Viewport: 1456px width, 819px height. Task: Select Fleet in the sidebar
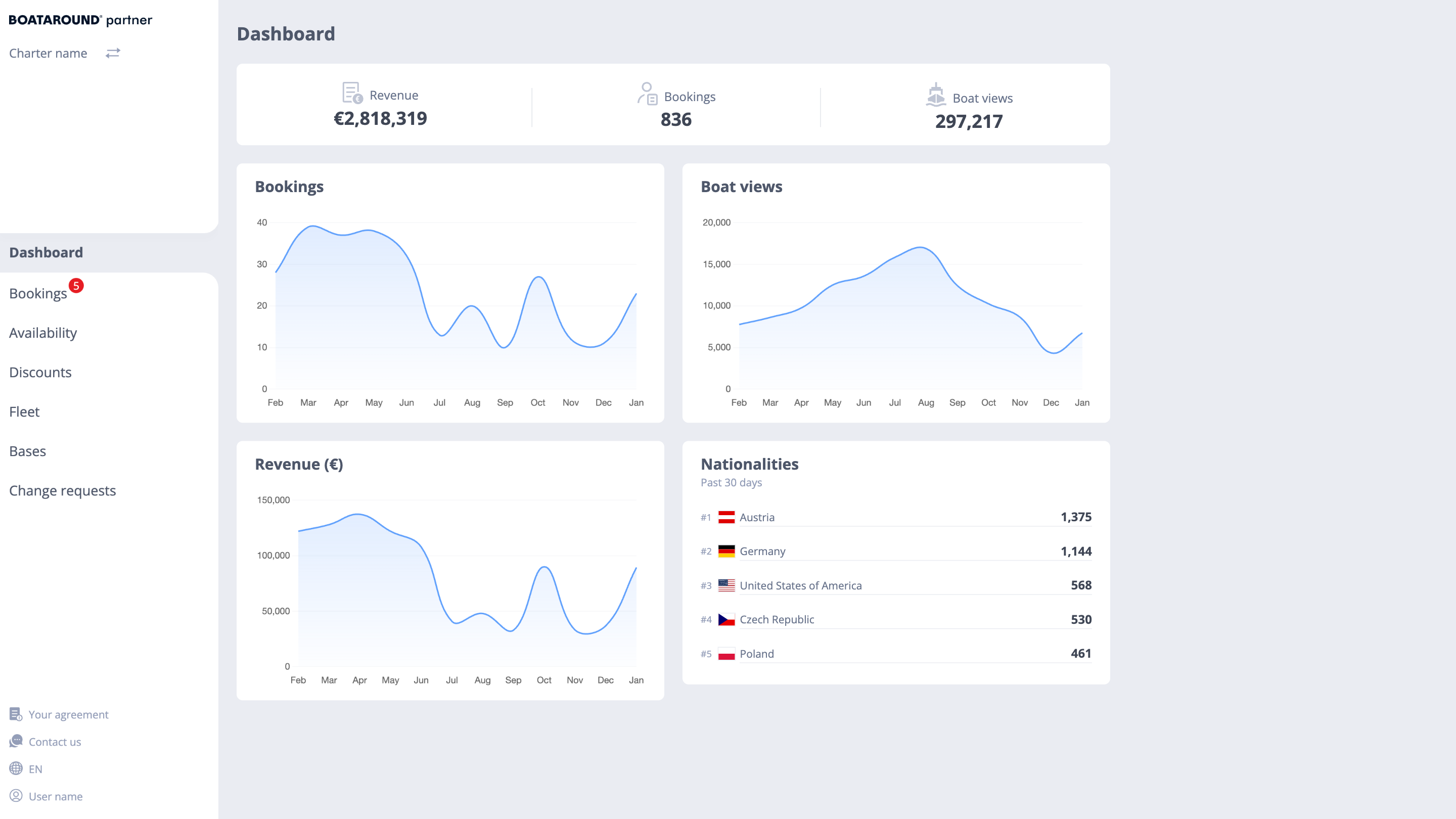tap(24, 412)
